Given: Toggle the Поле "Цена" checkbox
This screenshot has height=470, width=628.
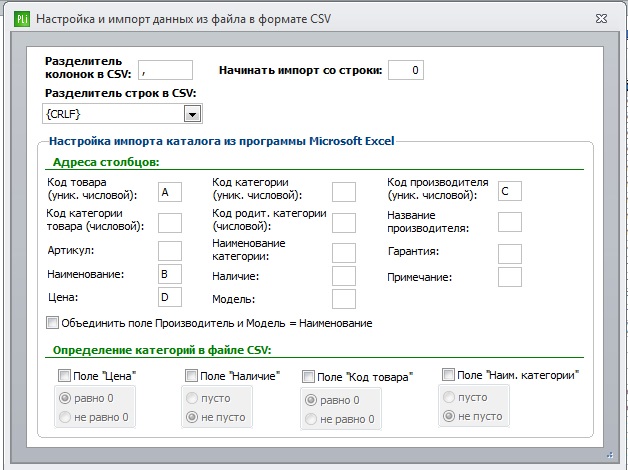Looking at the screenshot, I should coord(64,376).
